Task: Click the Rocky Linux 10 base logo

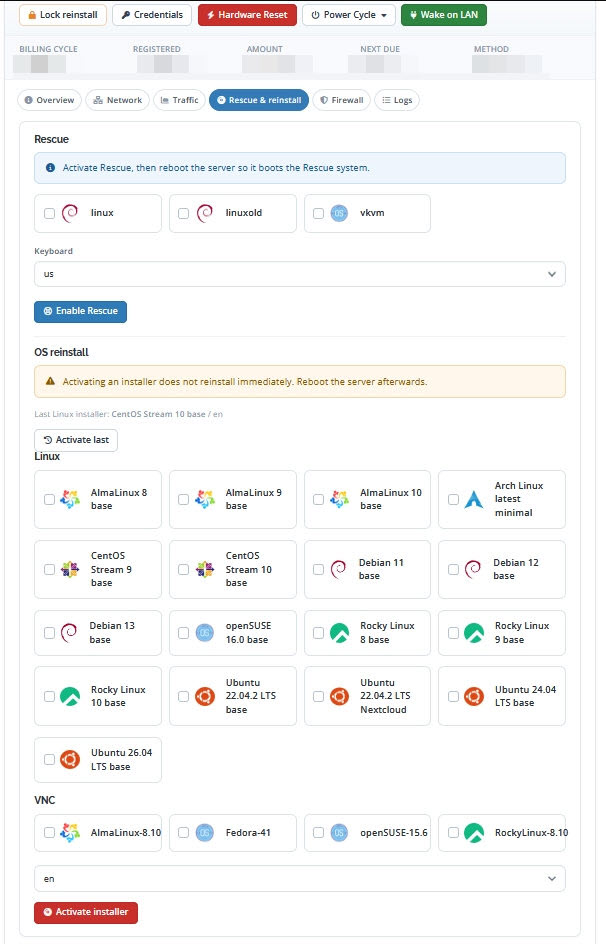Action: pos(70,696)
